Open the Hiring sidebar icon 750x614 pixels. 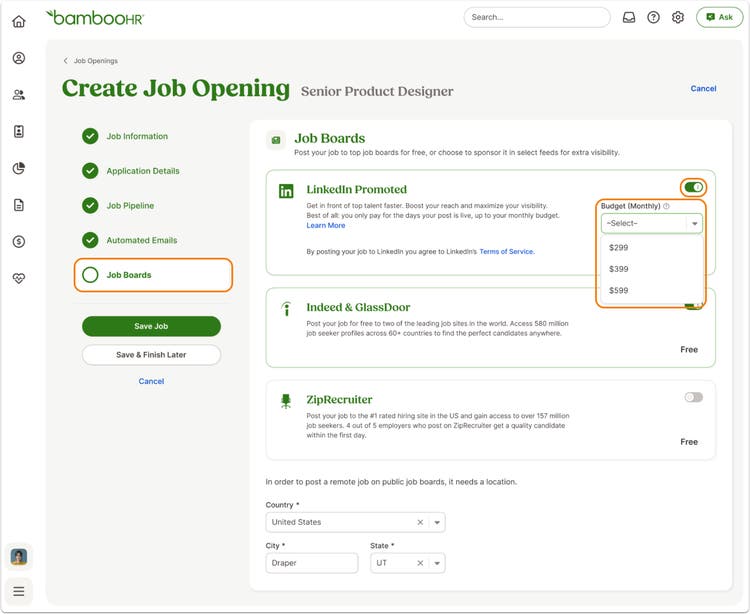point(19,132)
